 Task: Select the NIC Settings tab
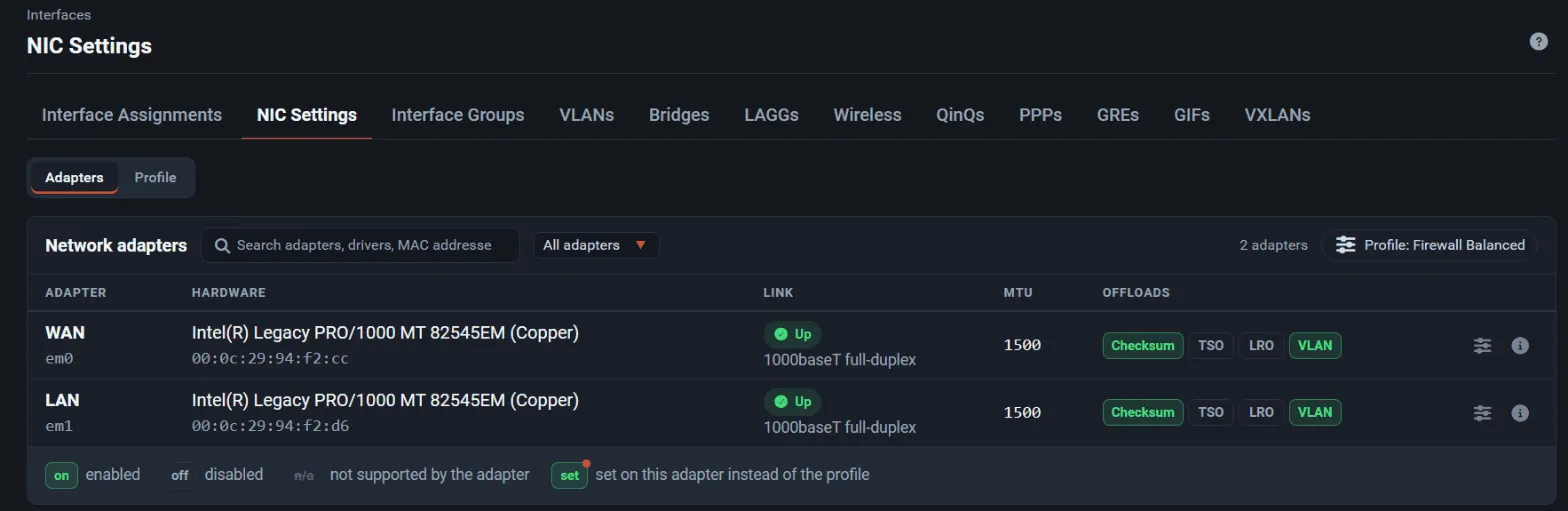click(x=307, y=115)
